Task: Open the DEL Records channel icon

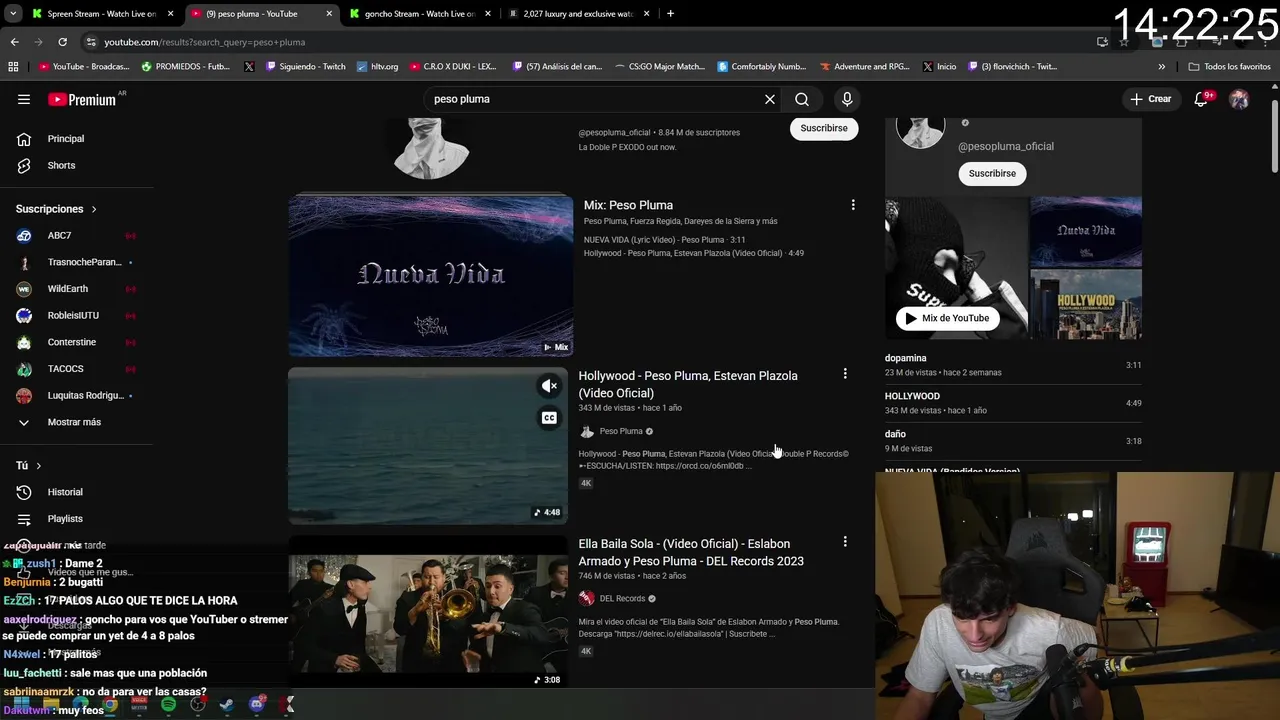Action: coord(587,599)
